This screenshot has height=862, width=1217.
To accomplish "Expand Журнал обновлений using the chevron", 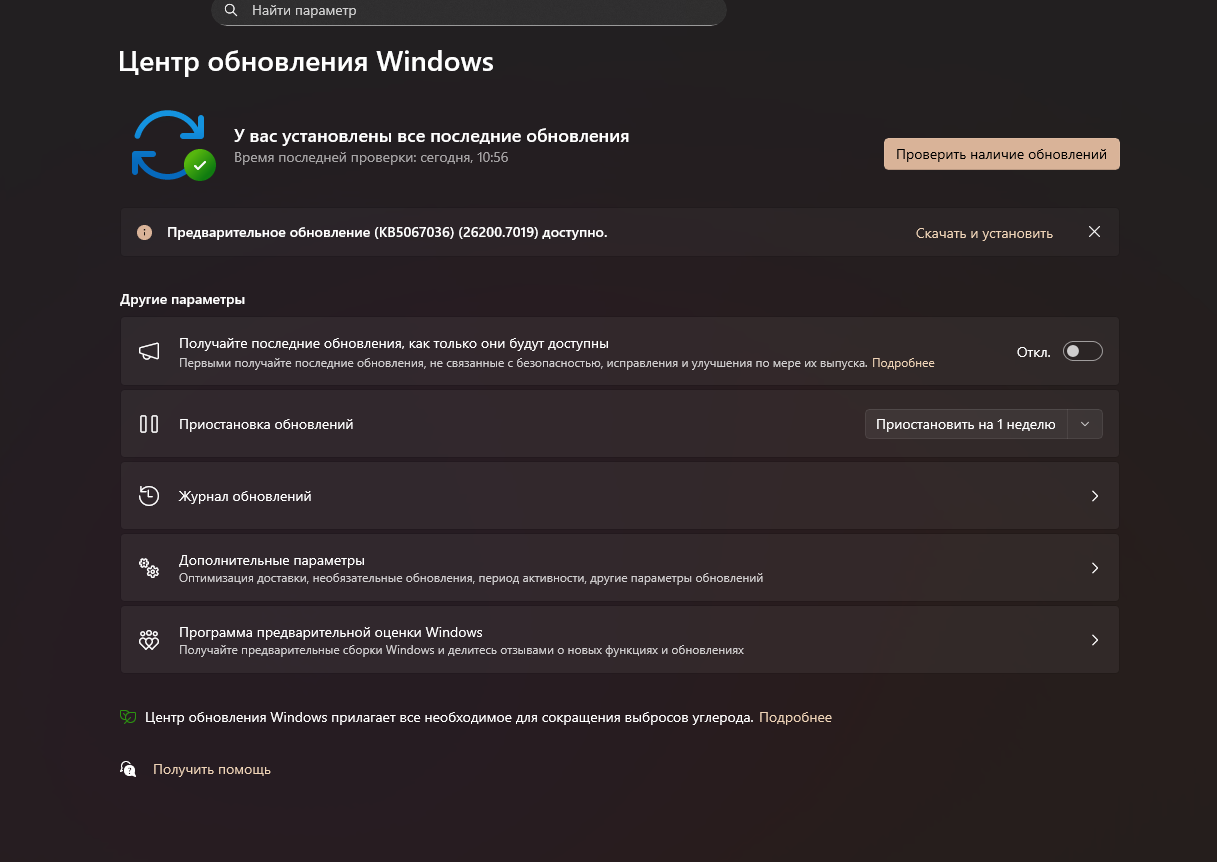I will coord(1095,496).
